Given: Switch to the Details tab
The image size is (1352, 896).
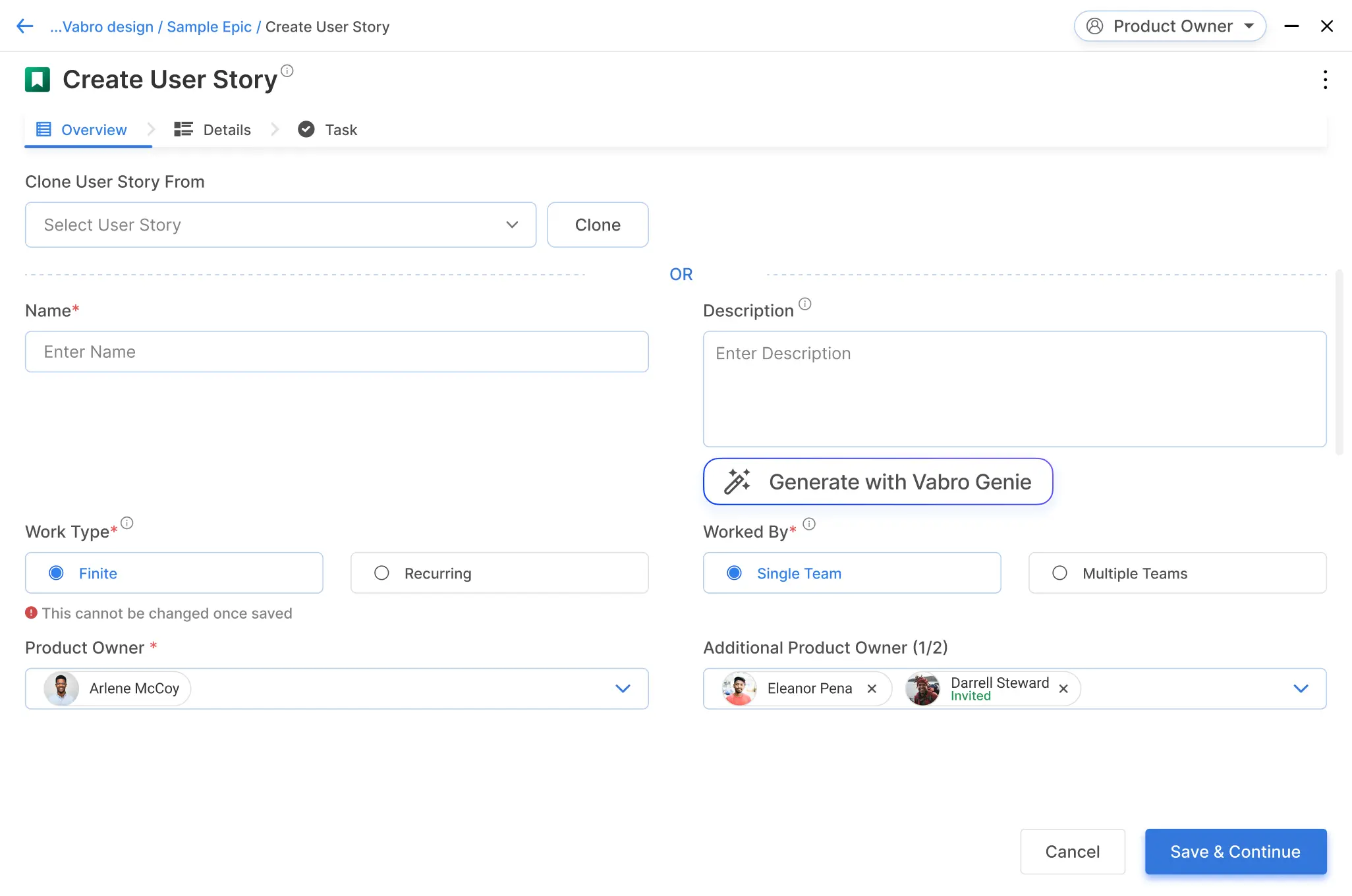Looking at the screenshot, I should coord(213,130).
